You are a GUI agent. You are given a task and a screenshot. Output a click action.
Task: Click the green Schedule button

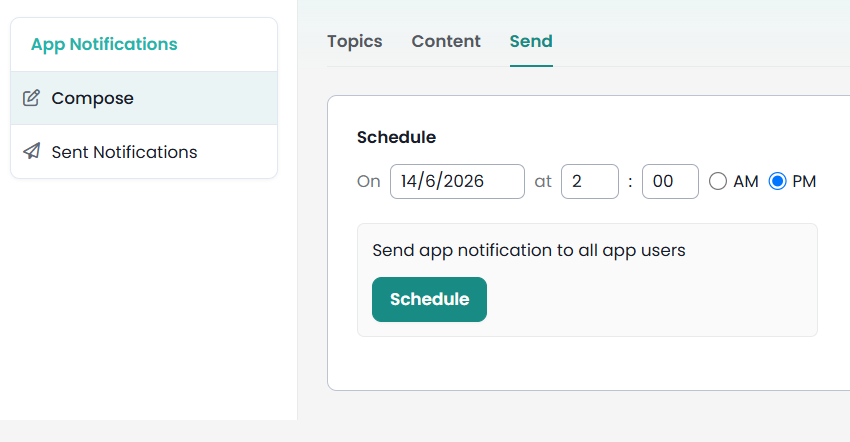pos(429,299)
